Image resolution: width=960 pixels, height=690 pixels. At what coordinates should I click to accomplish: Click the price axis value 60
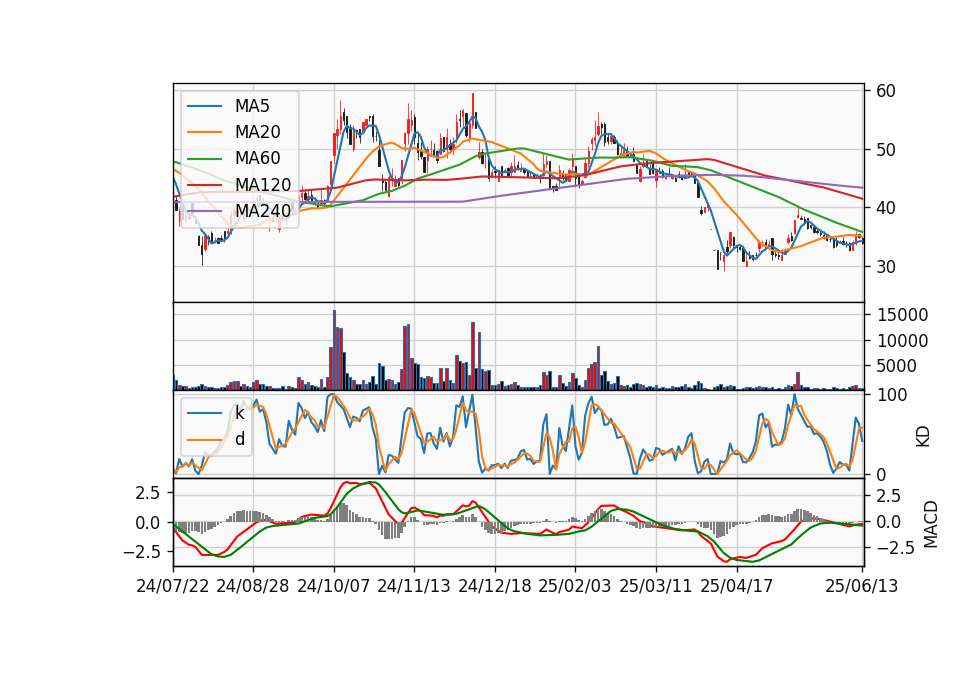[x=886, y=91]
